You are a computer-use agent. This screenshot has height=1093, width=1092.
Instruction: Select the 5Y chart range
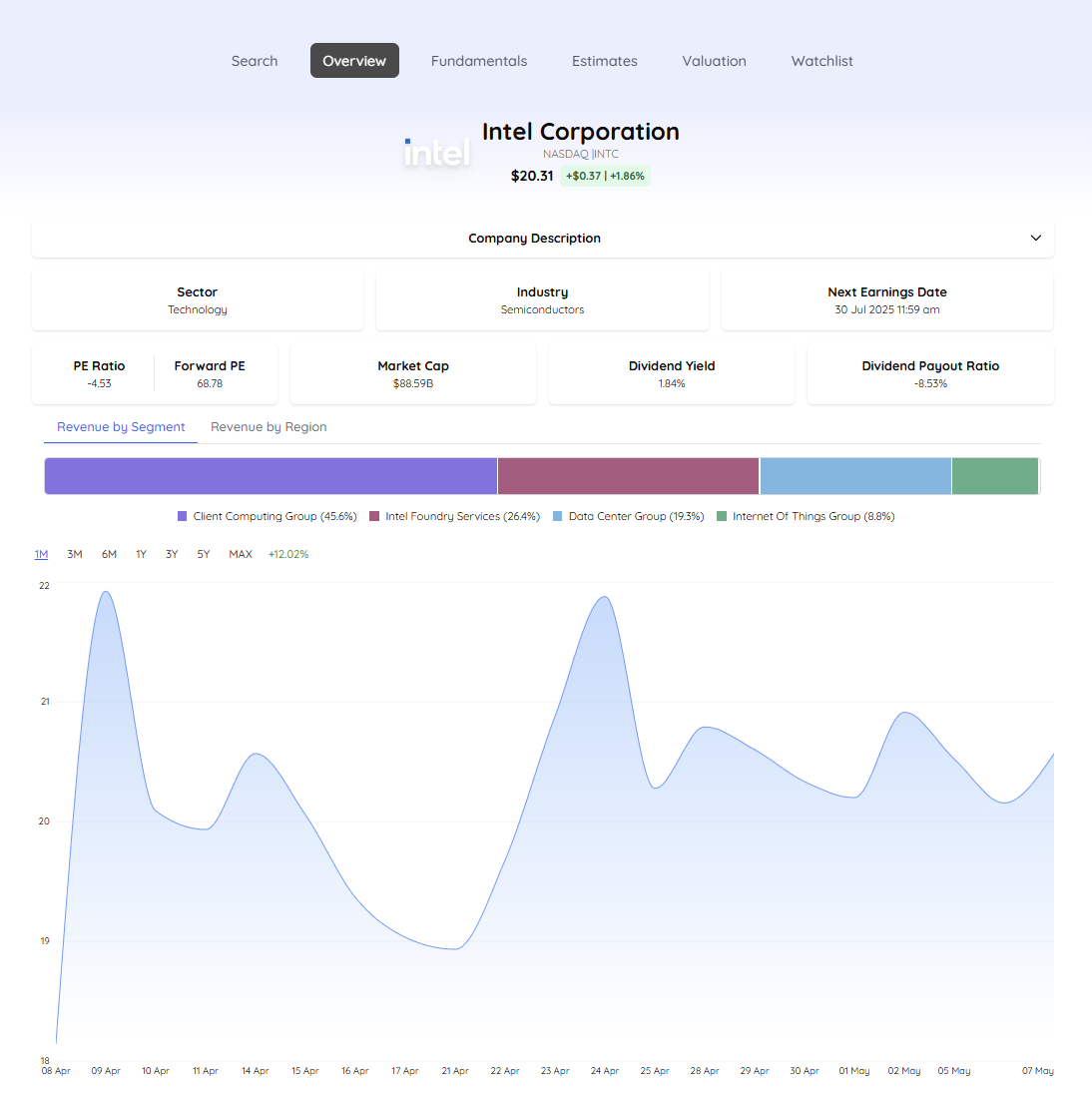[204, 554]
